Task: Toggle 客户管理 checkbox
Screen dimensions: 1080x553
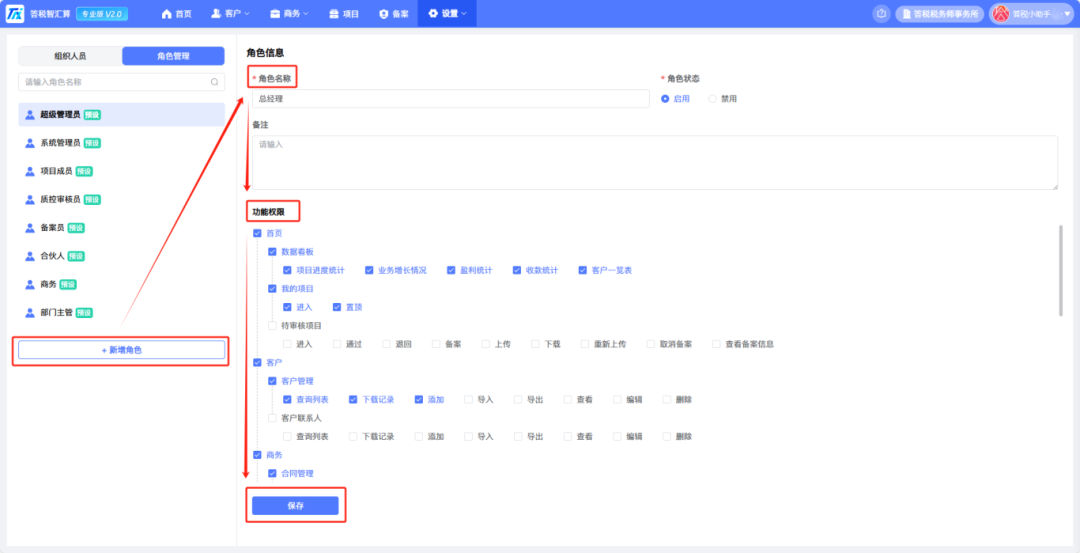Action: pos(272,381)
